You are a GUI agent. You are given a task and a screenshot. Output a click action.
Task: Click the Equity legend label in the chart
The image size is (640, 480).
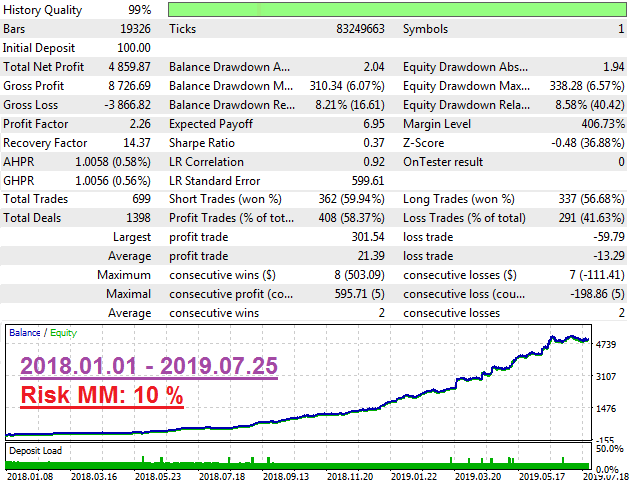63,333
